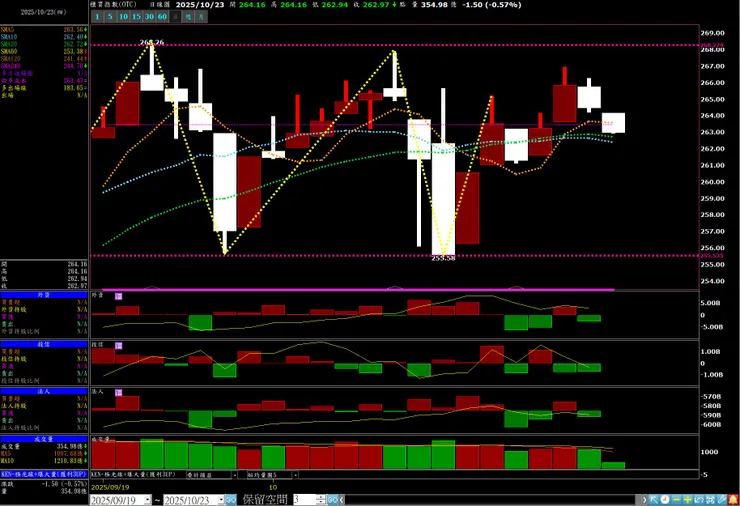The height and width of the screenshot is (506, 740).
Task: Click the KEN strategy label below volume chart
Action: (x=135, y=474)
